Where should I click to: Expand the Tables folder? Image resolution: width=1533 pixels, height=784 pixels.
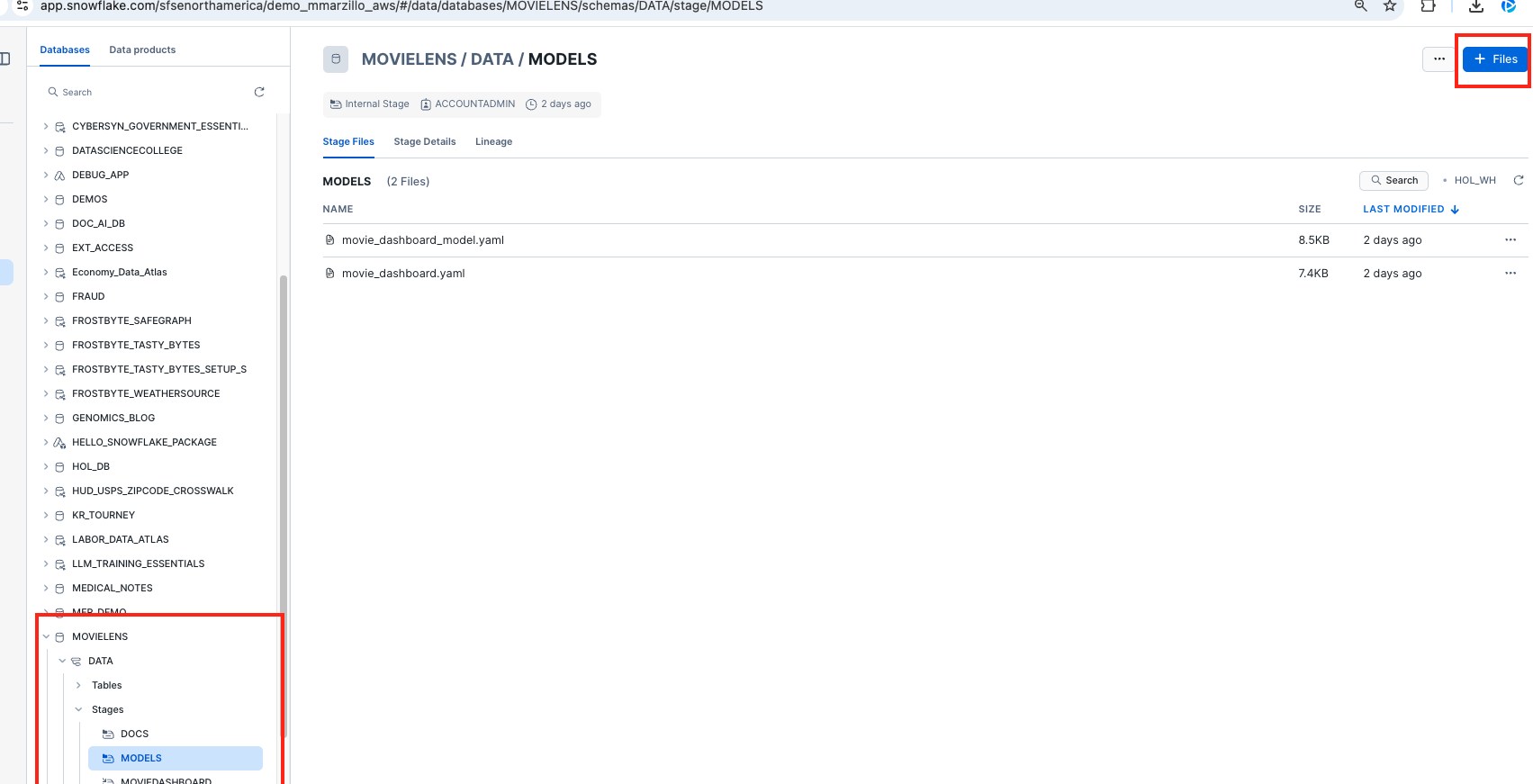(x=78, y=686)
